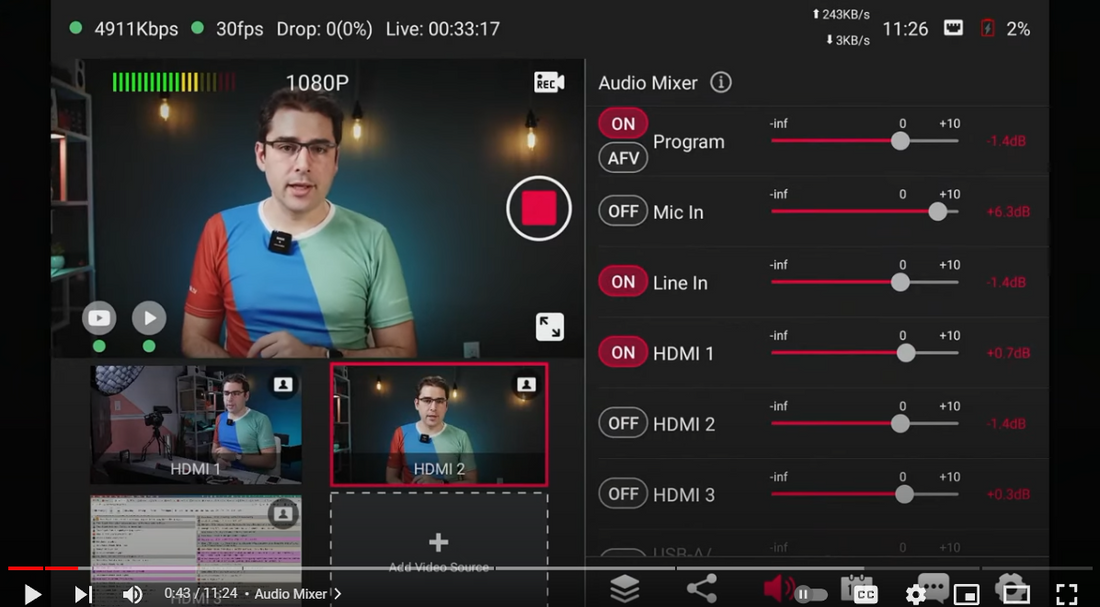
Task: Open YouTube player settings gear
Action: (x=915, y=594)
